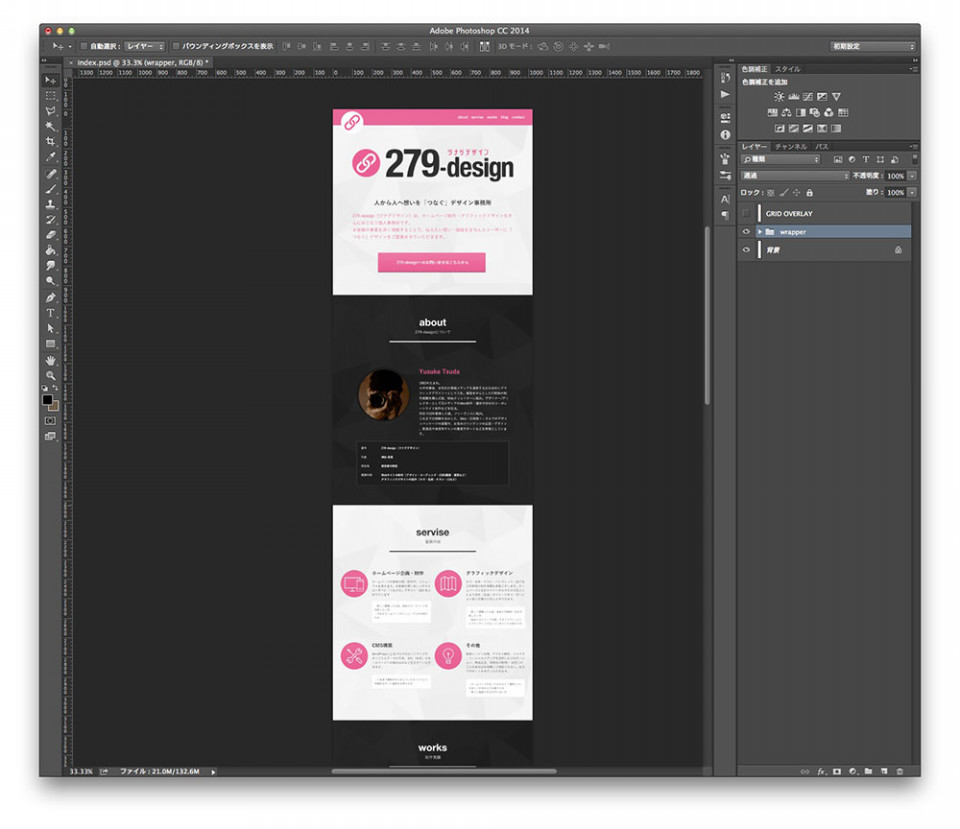The image size is (960, 829).
Task: Select the Eraser tool
Action: click(x=50, y=235)
